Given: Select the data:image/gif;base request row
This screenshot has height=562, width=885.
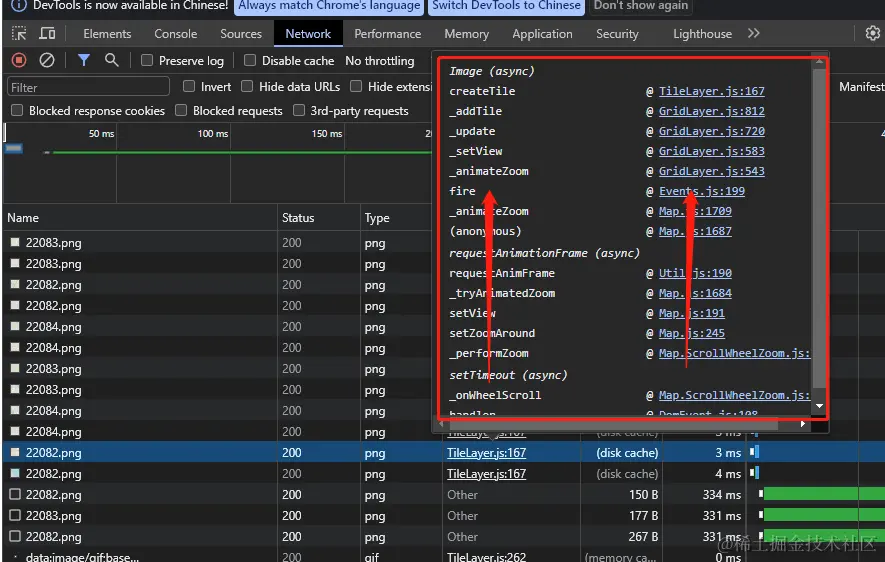Looking at the screenshot, I should click(444, 557).
